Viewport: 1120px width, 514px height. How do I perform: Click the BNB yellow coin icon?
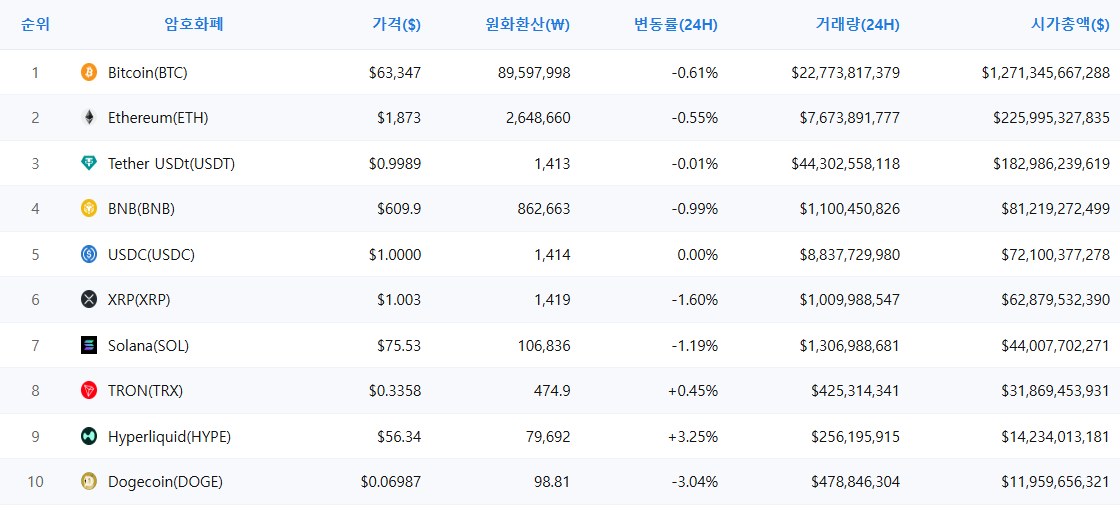click(x=89, y=208)
